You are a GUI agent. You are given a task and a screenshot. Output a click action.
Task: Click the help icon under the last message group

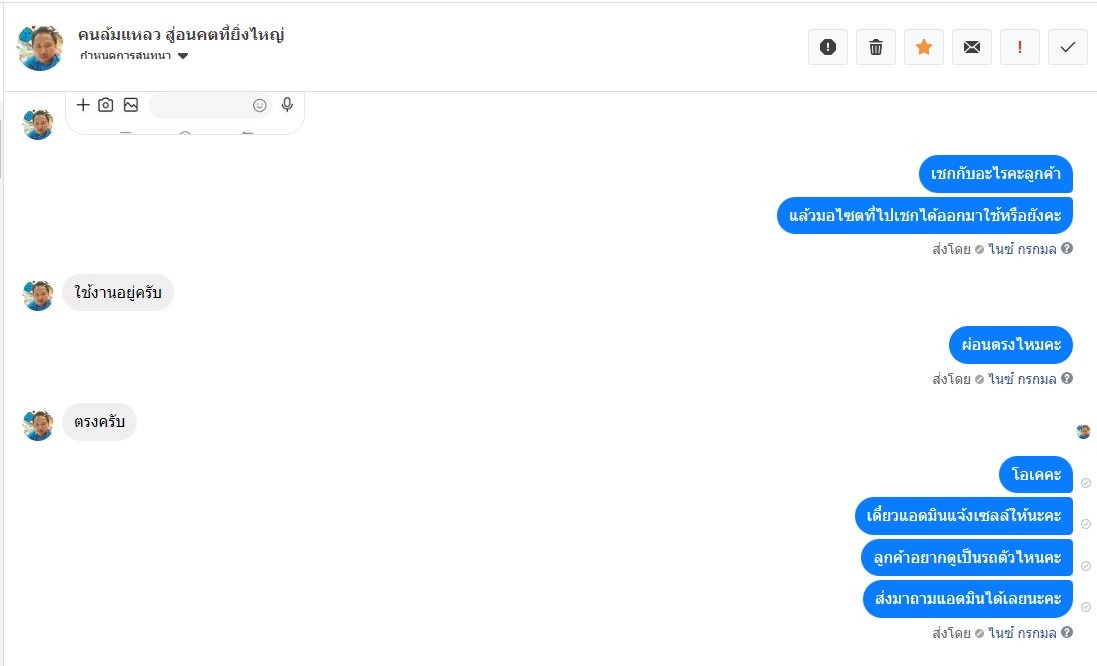(1067, 632)
